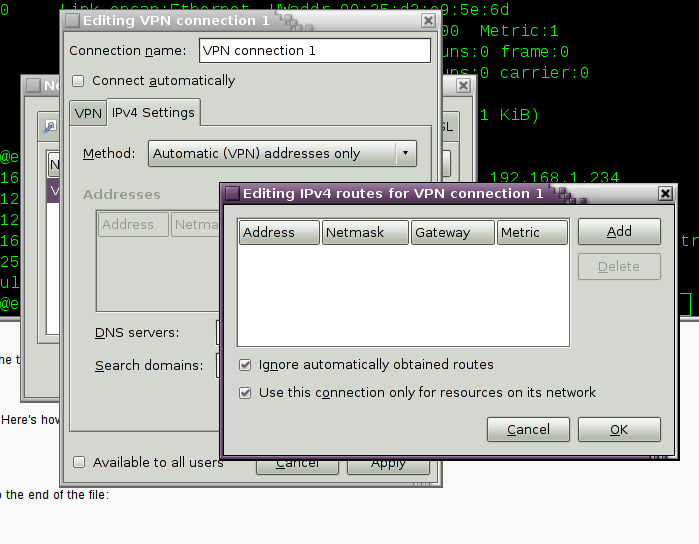The width and height of the screenshot is (699, 544).
Task: Toggle Ignore automatically obtained routes checkbox
Action: pos(245,365)
